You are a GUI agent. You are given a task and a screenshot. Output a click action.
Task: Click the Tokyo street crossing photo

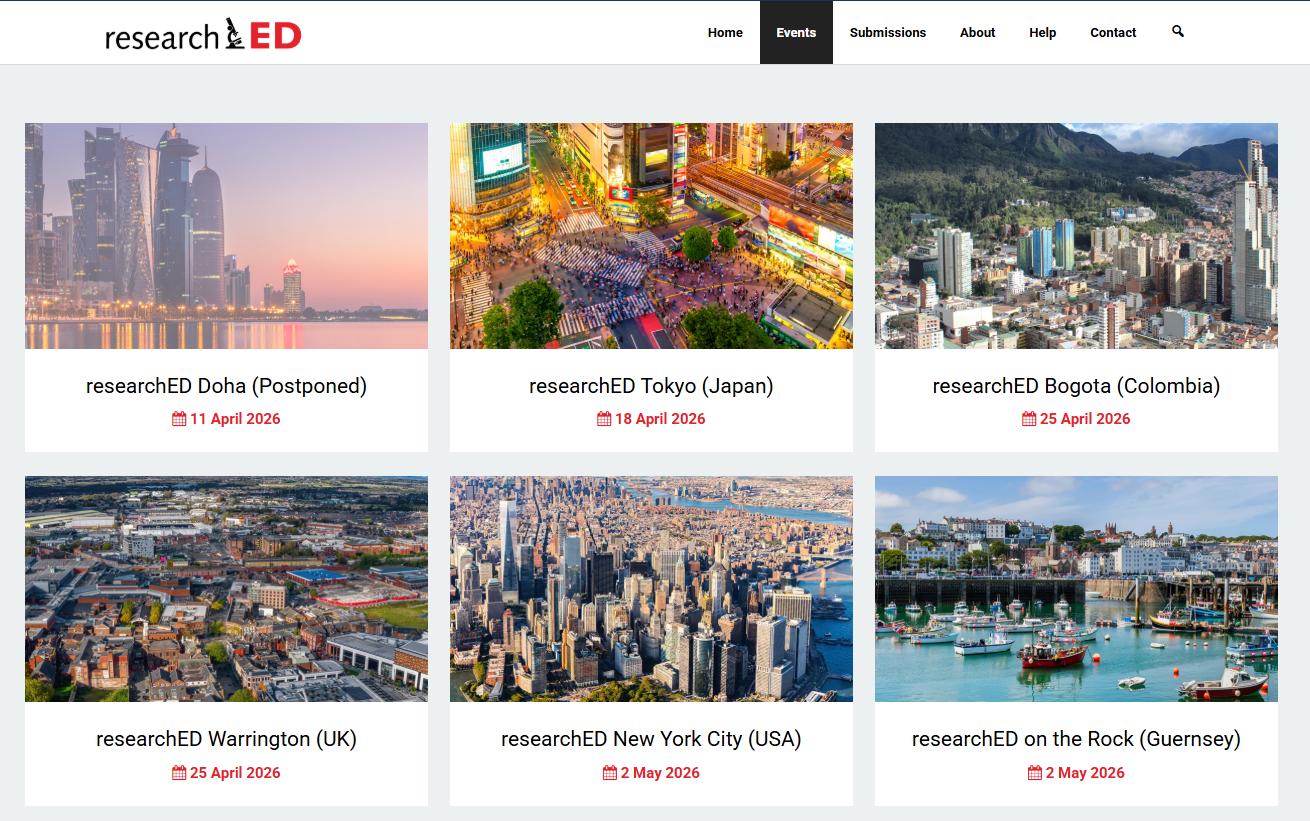pyautogui.click(x=651, y=236)
